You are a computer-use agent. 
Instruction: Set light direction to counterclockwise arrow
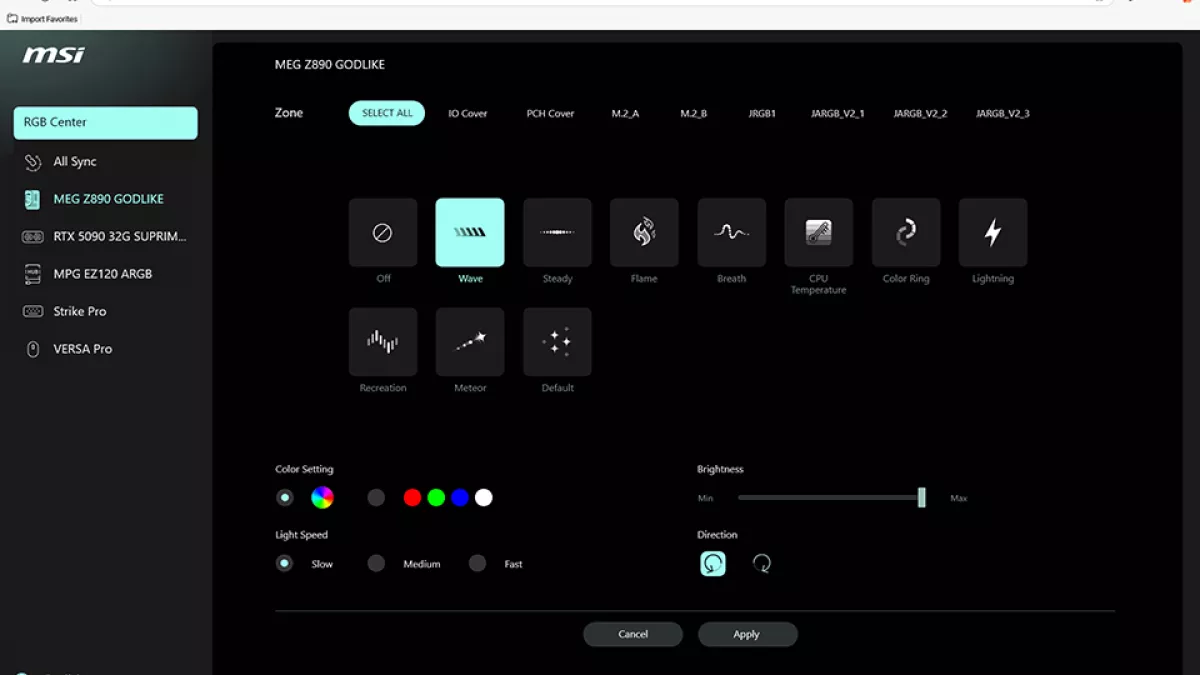coord(712,564)
